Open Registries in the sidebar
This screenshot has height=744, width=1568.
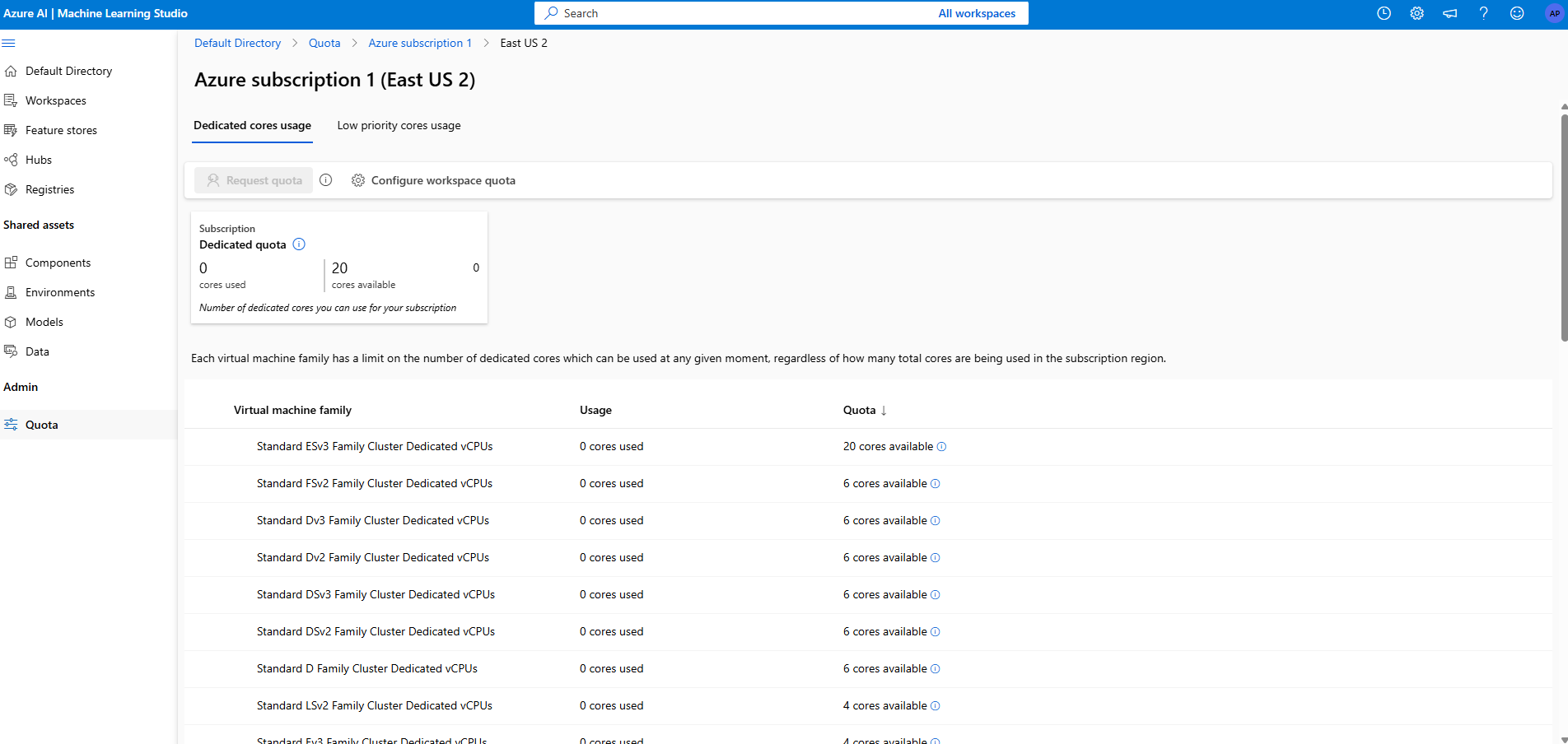click(49, 189)
